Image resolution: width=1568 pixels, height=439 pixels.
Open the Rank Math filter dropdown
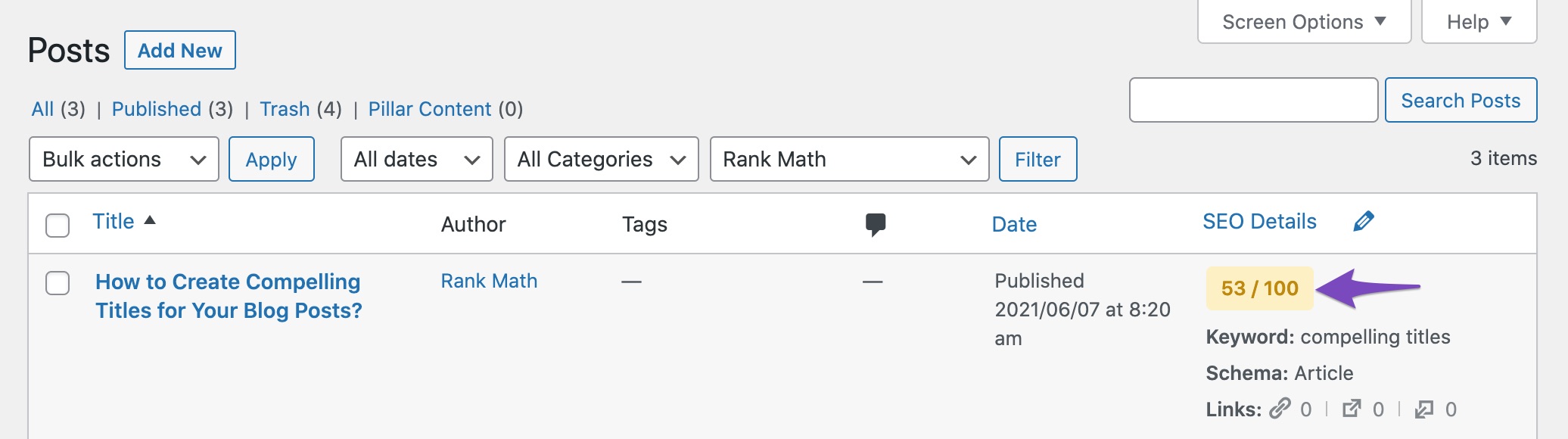click(850, 159)
